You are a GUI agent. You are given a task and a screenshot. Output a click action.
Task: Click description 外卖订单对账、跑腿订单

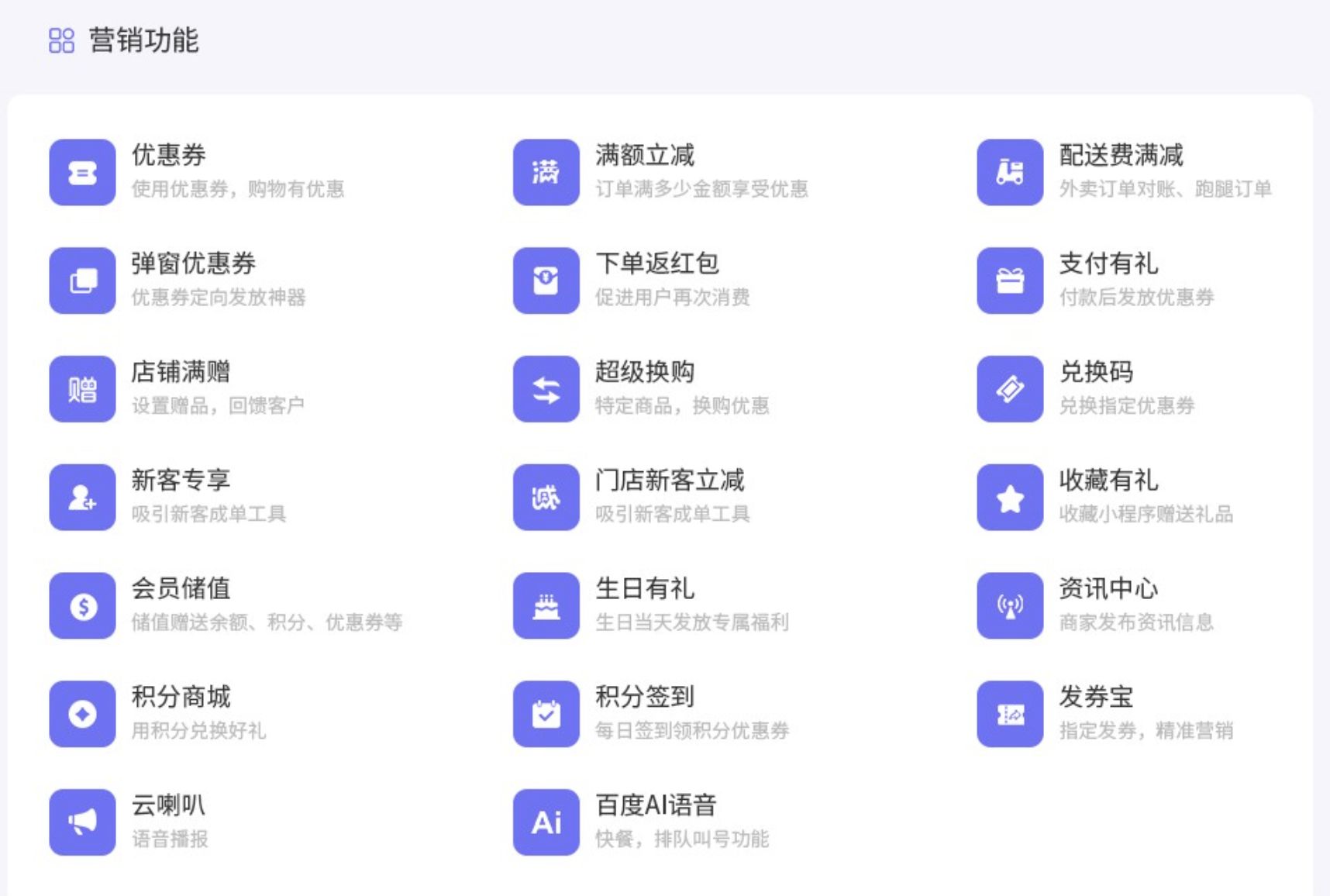[1166, 189]
